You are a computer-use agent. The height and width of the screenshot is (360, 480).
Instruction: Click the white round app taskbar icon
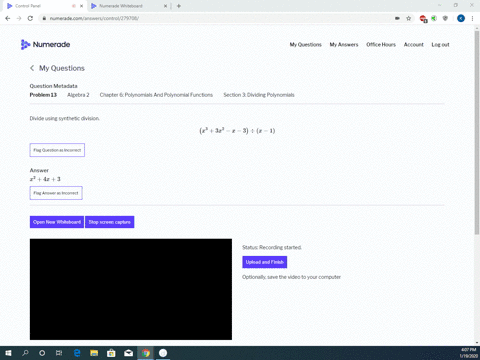pos(163,353)
